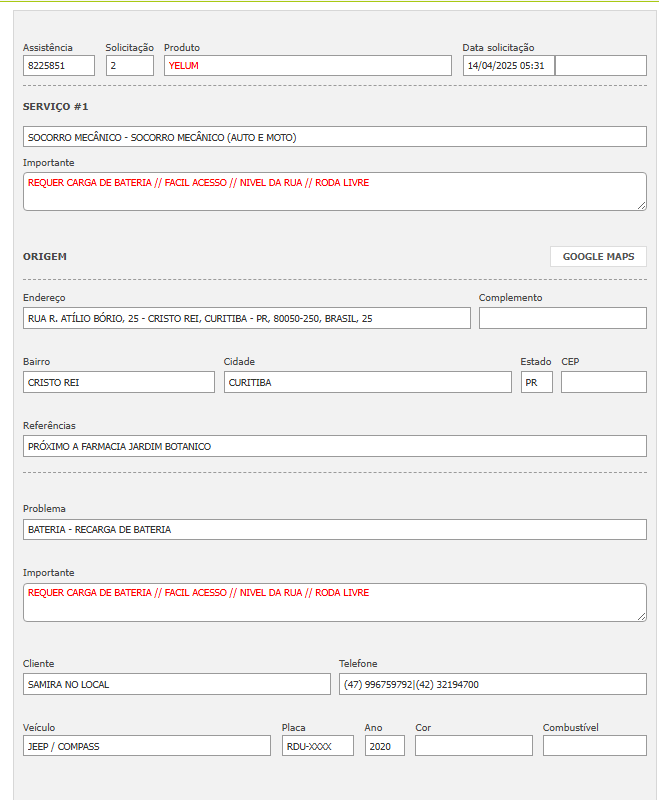Viewport: 659px width, 800px height.
Task: Click the Importante textarea below Problema
Action: tap(334, 602)
